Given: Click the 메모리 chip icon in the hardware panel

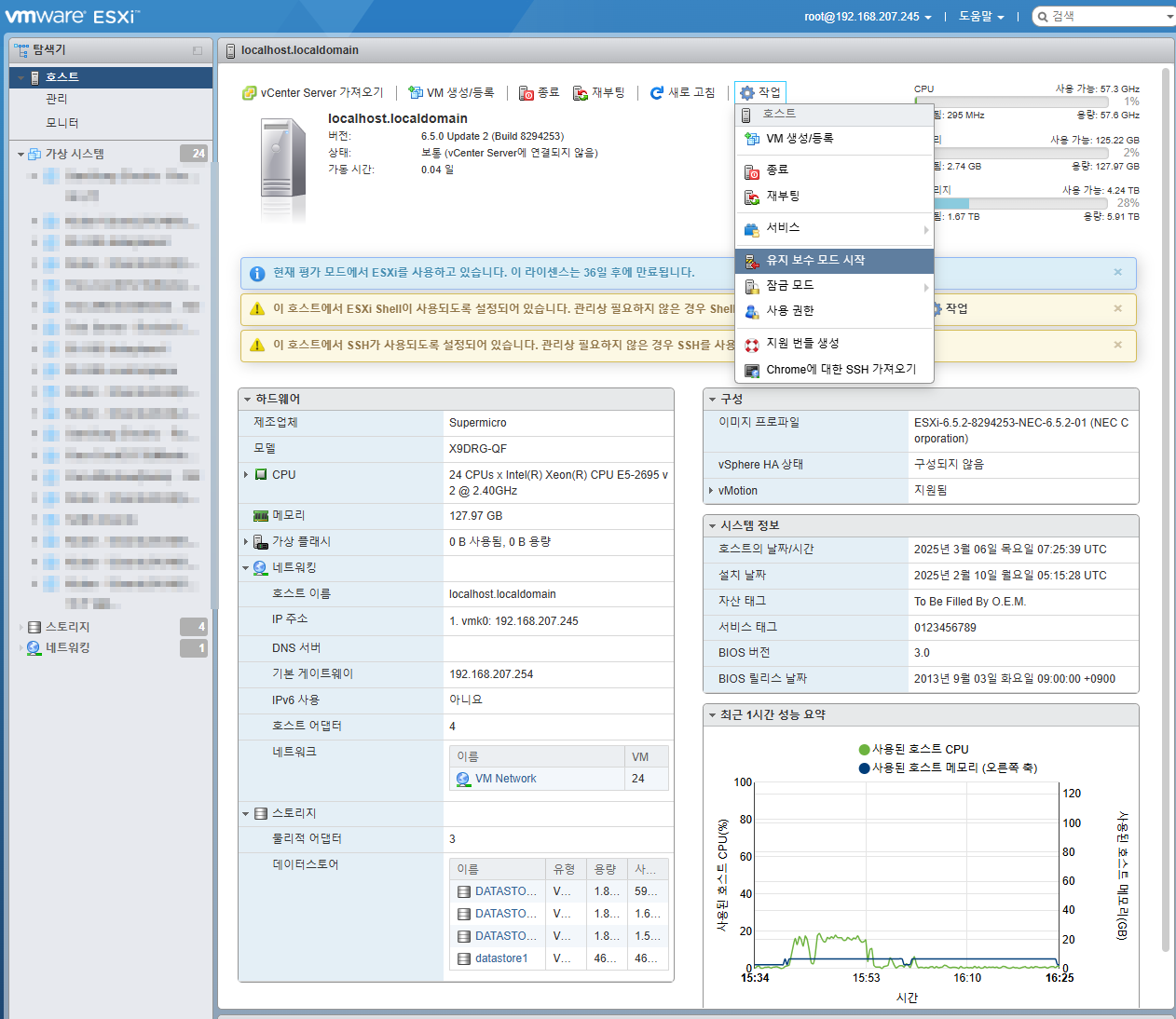Looking at the screenshot, I should click(261, 516).
